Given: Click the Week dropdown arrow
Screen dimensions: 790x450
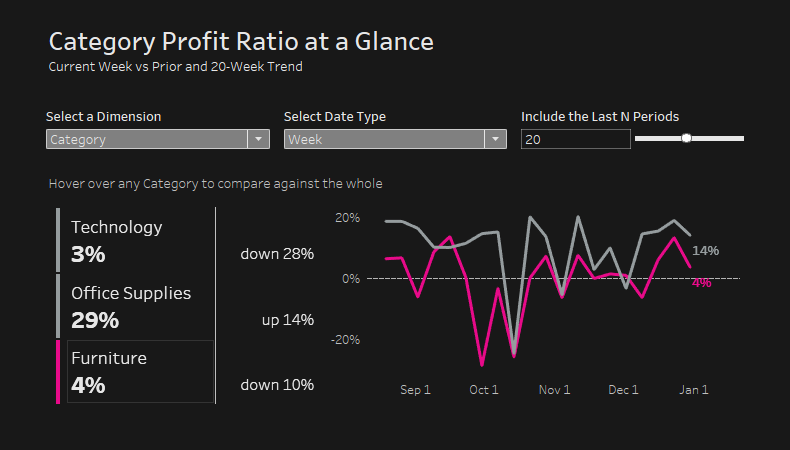Looking at the screenshot, I should 496,140.
